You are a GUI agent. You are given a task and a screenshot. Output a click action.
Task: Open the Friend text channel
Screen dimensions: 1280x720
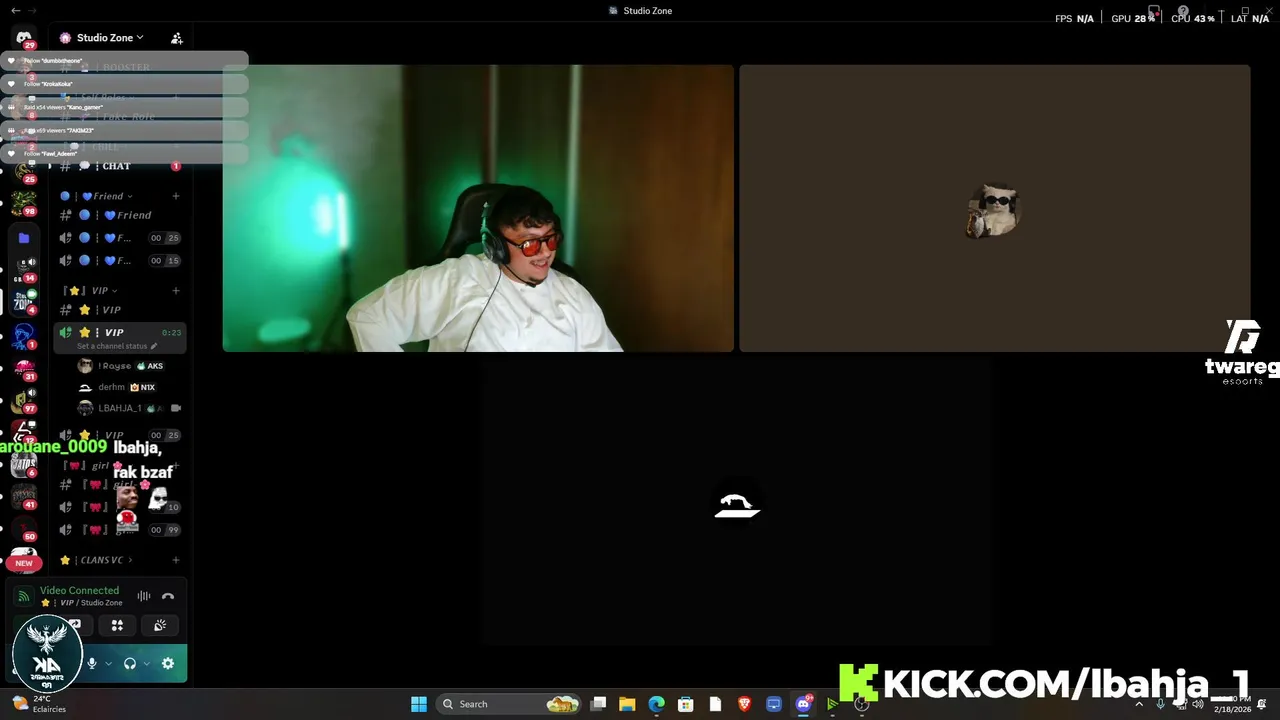(120, 215)
